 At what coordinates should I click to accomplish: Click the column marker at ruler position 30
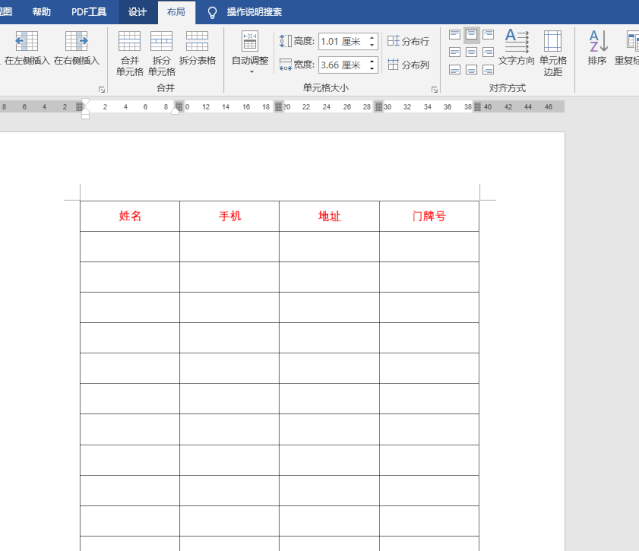pyautogui.click(x=379, y=107)
